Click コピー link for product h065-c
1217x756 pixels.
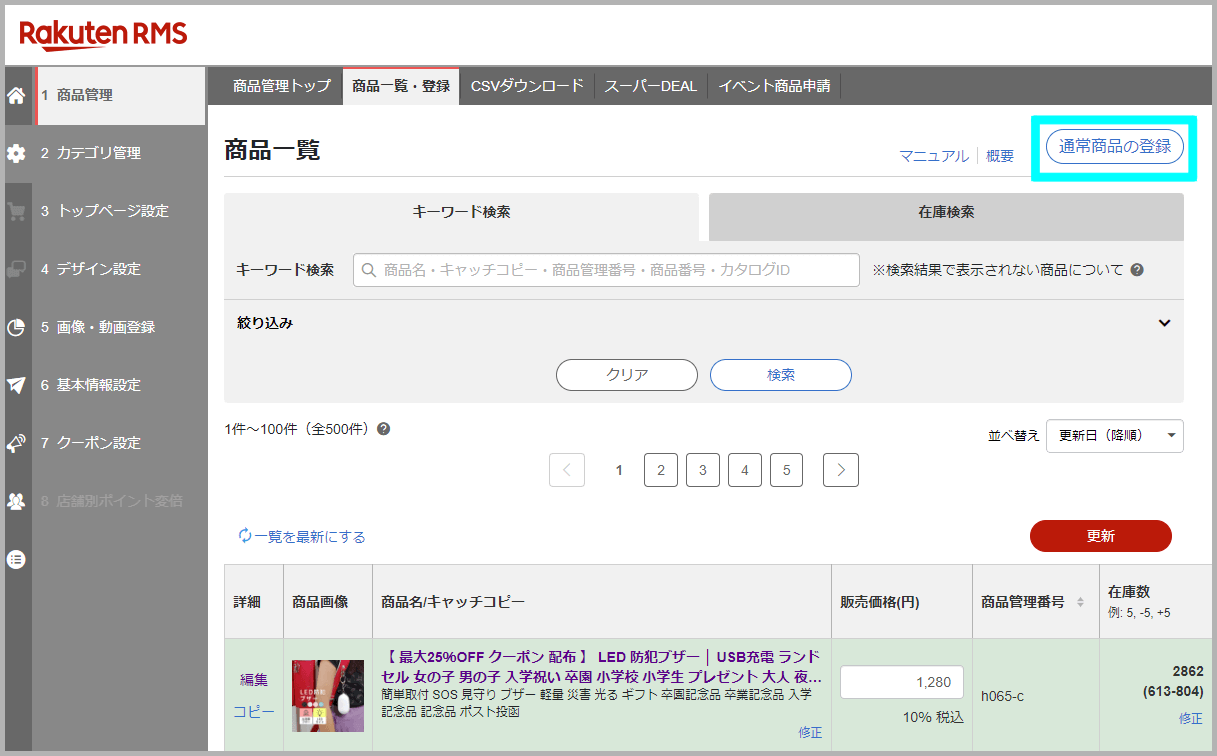pyautogui.click(x=254, y=712)
